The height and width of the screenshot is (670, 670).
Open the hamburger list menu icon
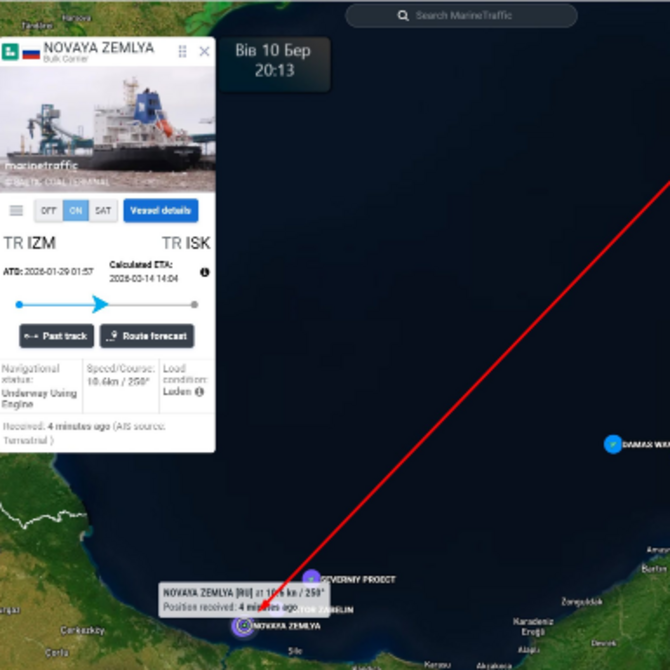click(x=16, y=210)
